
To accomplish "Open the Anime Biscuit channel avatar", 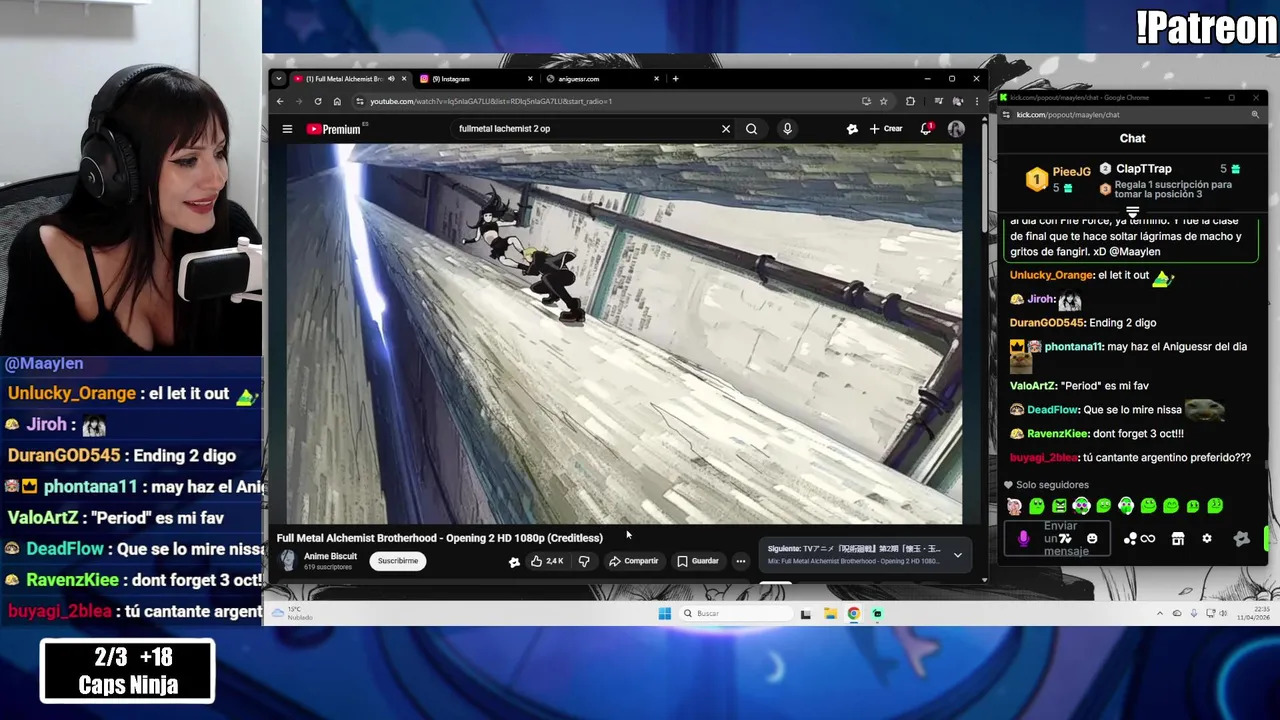I will (x=288, y=561).
